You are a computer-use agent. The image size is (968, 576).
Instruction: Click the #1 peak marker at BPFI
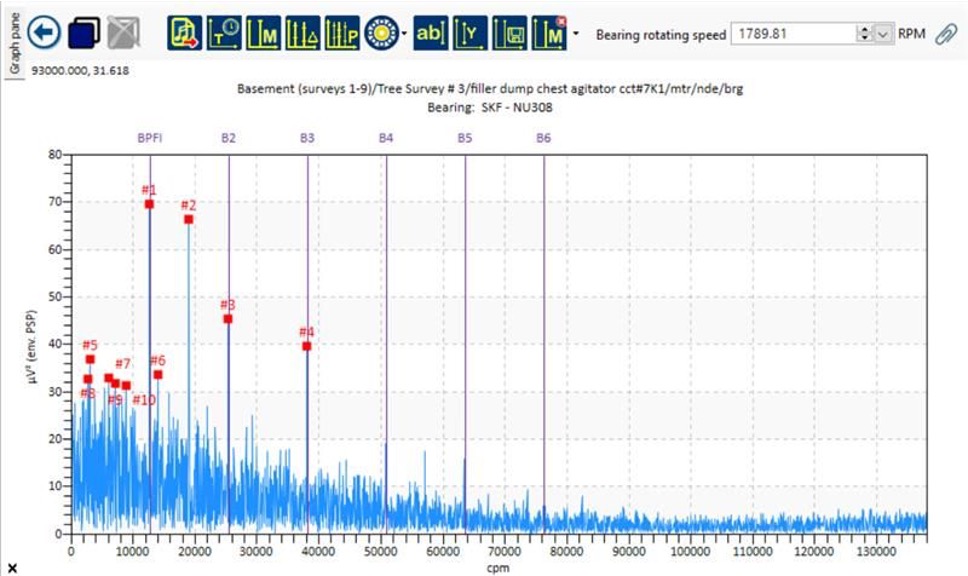[149, 204]
